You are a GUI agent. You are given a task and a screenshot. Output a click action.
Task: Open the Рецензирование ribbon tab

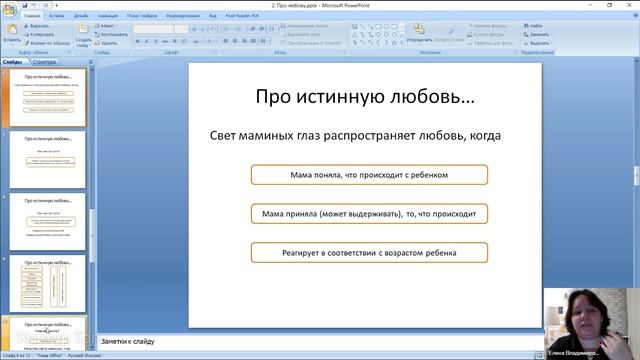click(x=183, y=16)
